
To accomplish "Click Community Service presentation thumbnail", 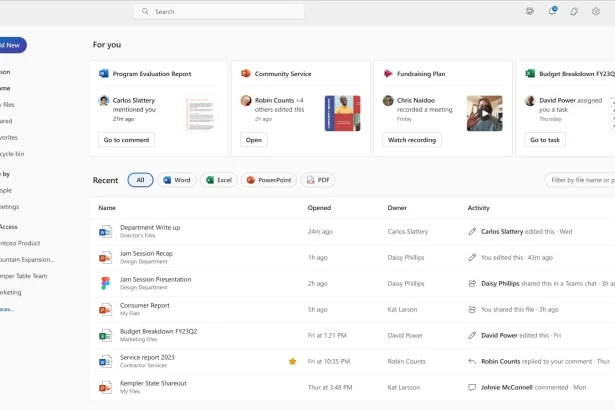I will [342, 113].
